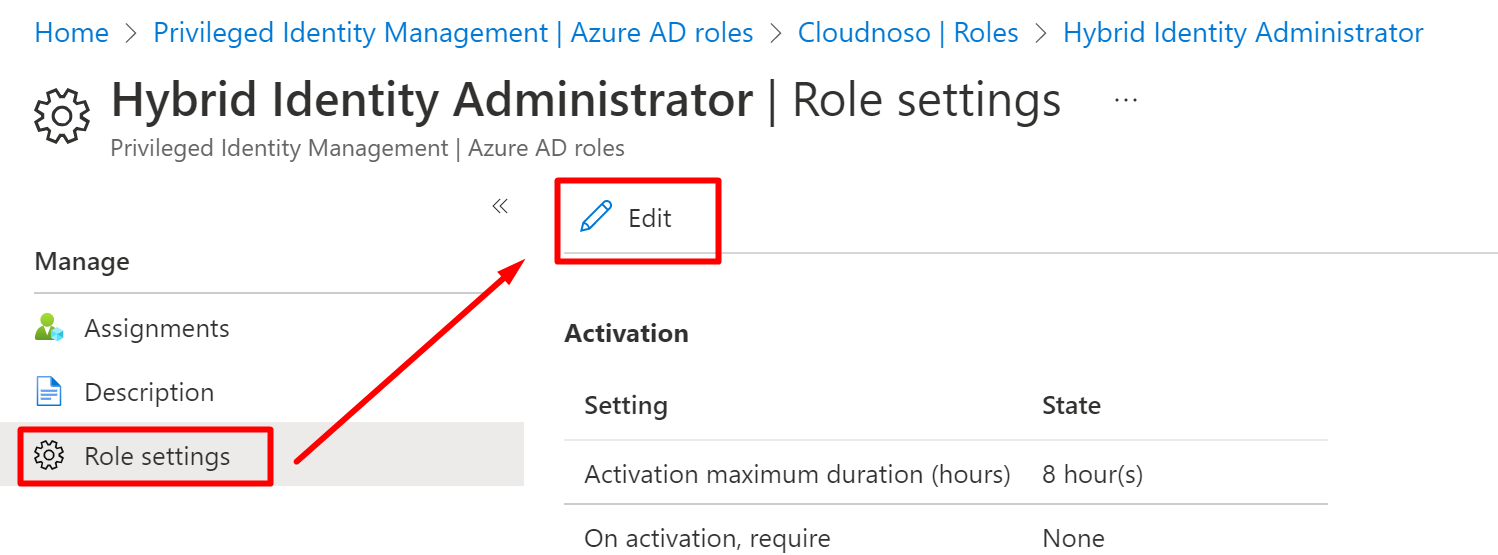Screen dimensions: 1498x555
Task: Open Assignments in Manage menu
Action: 157,328
